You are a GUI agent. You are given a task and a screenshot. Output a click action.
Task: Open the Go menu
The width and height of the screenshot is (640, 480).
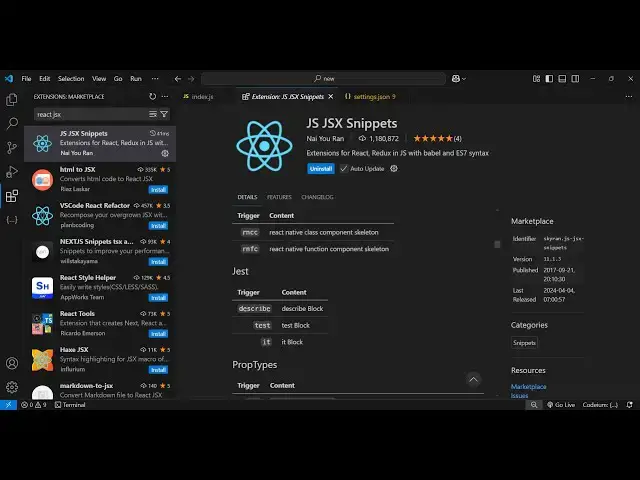point(118,79)
